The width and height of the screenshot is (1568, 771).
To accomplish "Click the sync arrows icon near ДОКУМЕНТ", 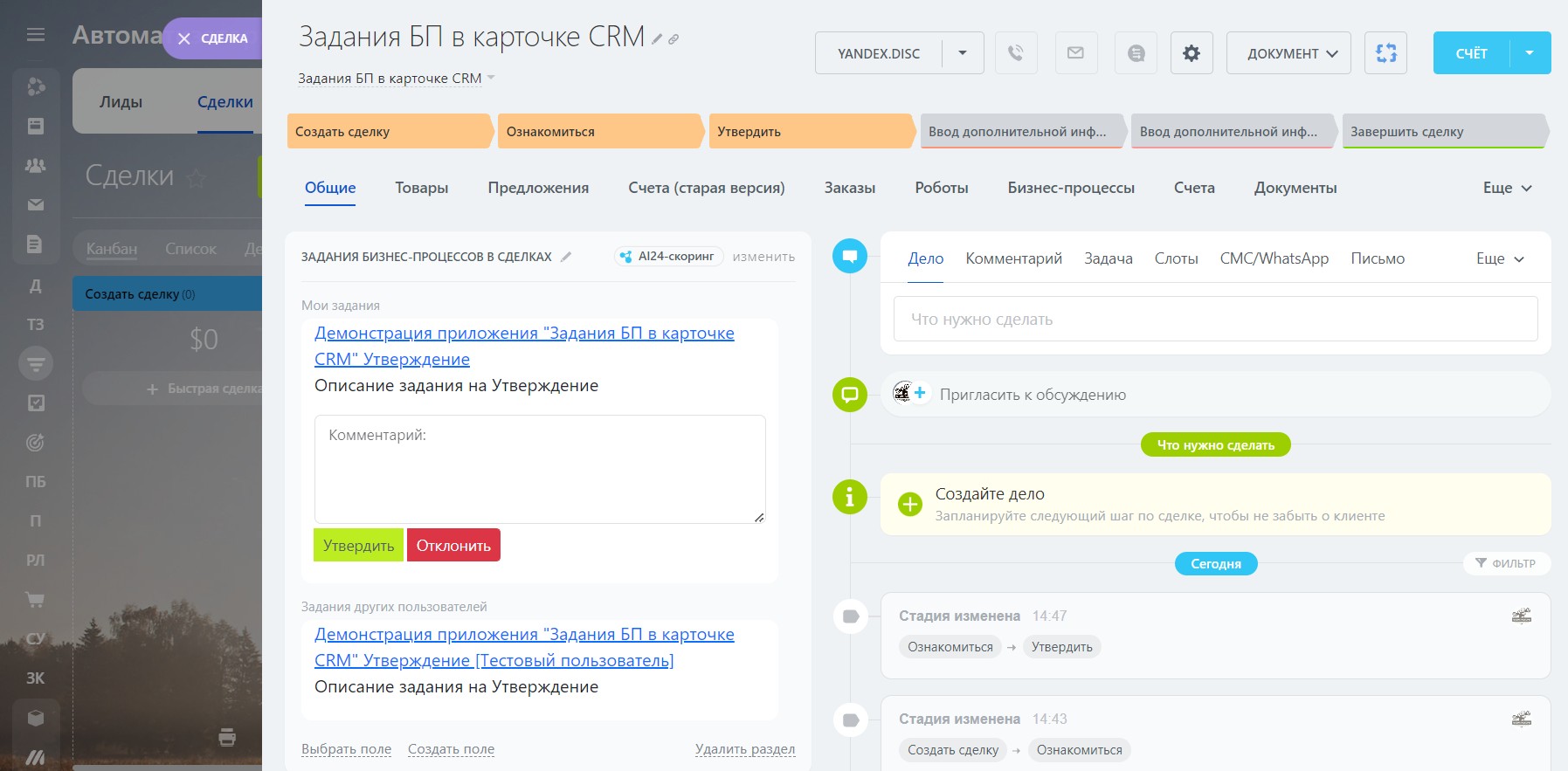I will click(x=1385, y=53).
